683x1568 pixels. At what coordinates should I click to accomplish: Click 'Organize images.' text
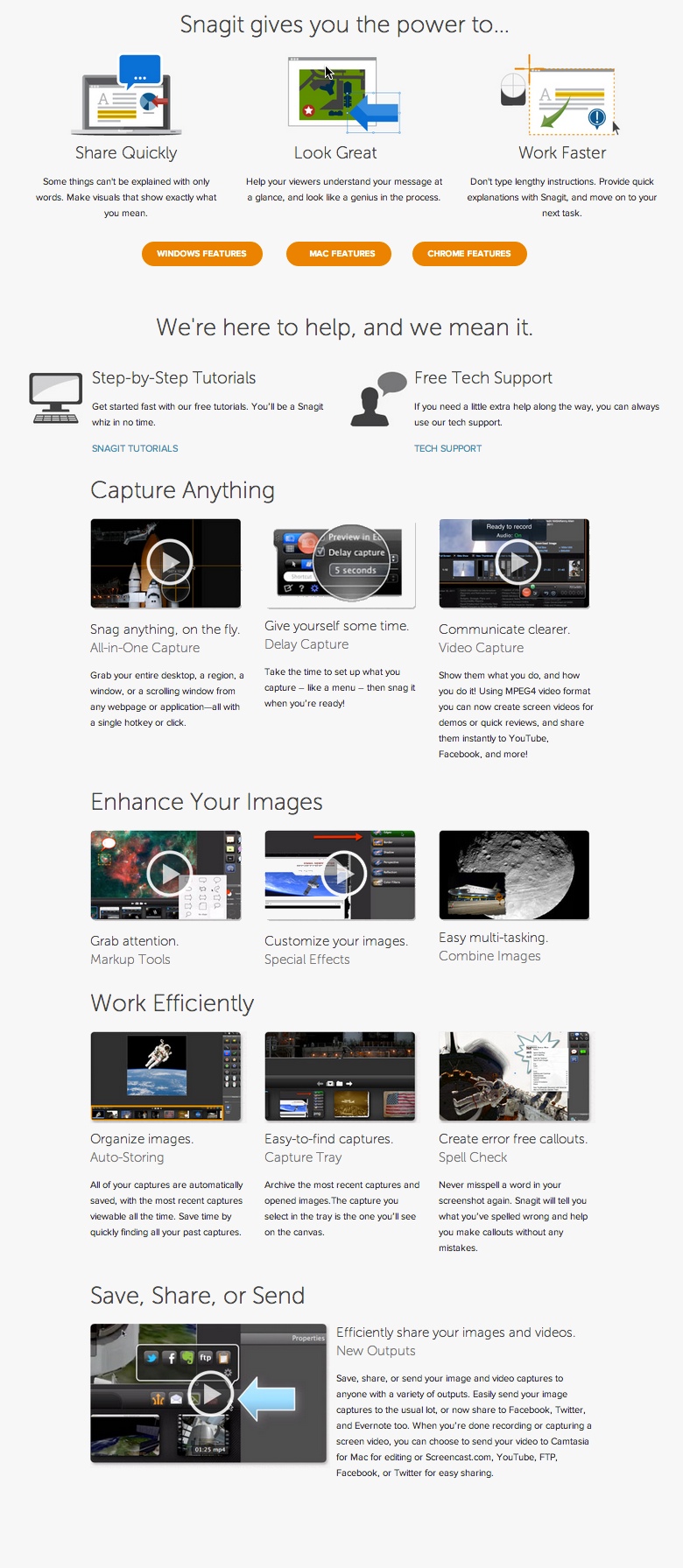coord(142,1139)
